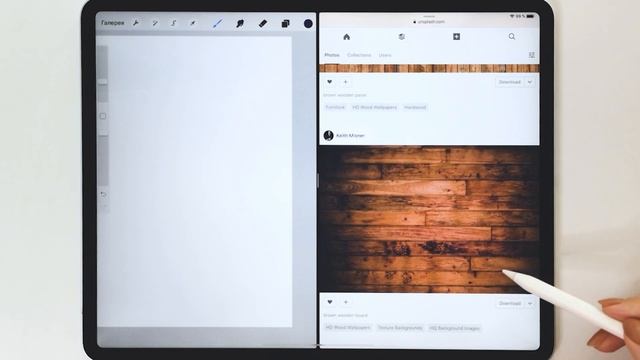Tap the HQ Background Images tag
This screenshot has width=640, height=360.
tap(454, 328)
